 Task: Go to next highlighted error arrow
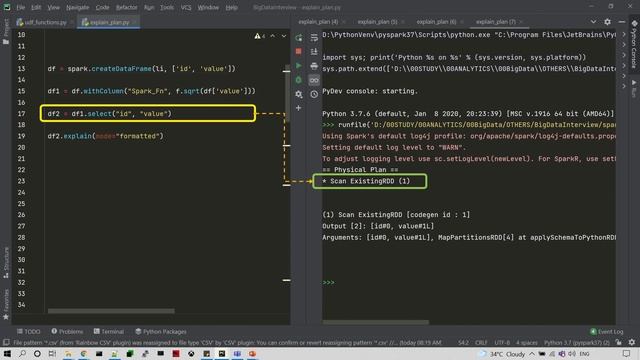pos(284,36)
